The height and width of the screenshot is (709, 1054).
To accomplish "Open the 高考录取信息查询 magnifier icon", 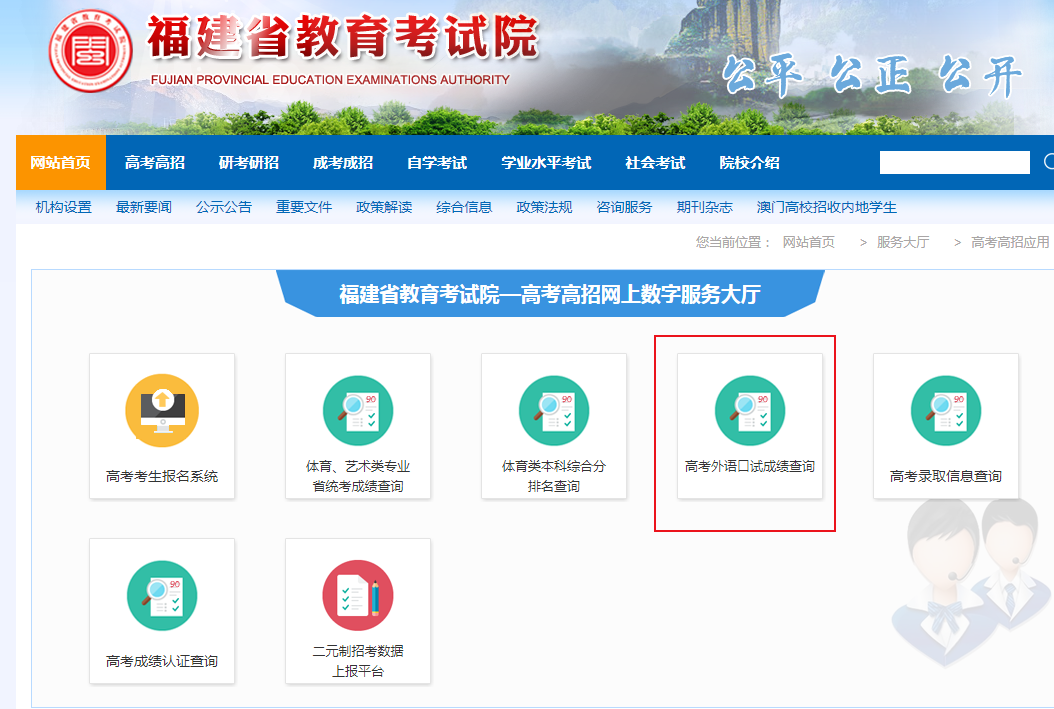I will [x=946, y=411].
